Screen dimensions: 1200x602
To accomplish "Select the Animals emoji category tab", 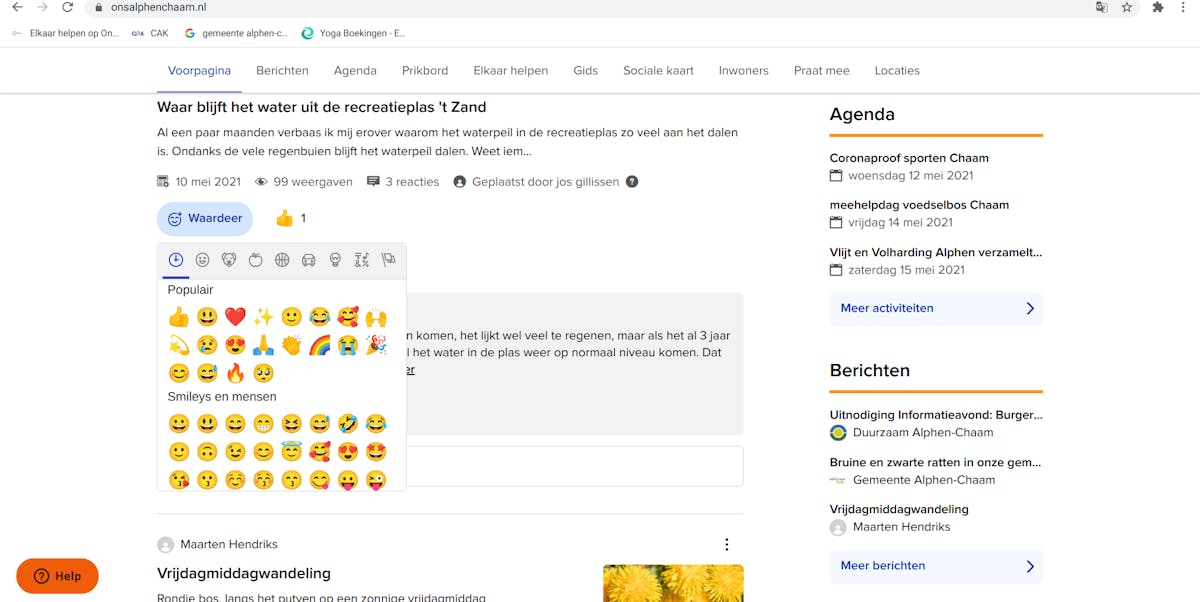I will (x=229, y=260).
